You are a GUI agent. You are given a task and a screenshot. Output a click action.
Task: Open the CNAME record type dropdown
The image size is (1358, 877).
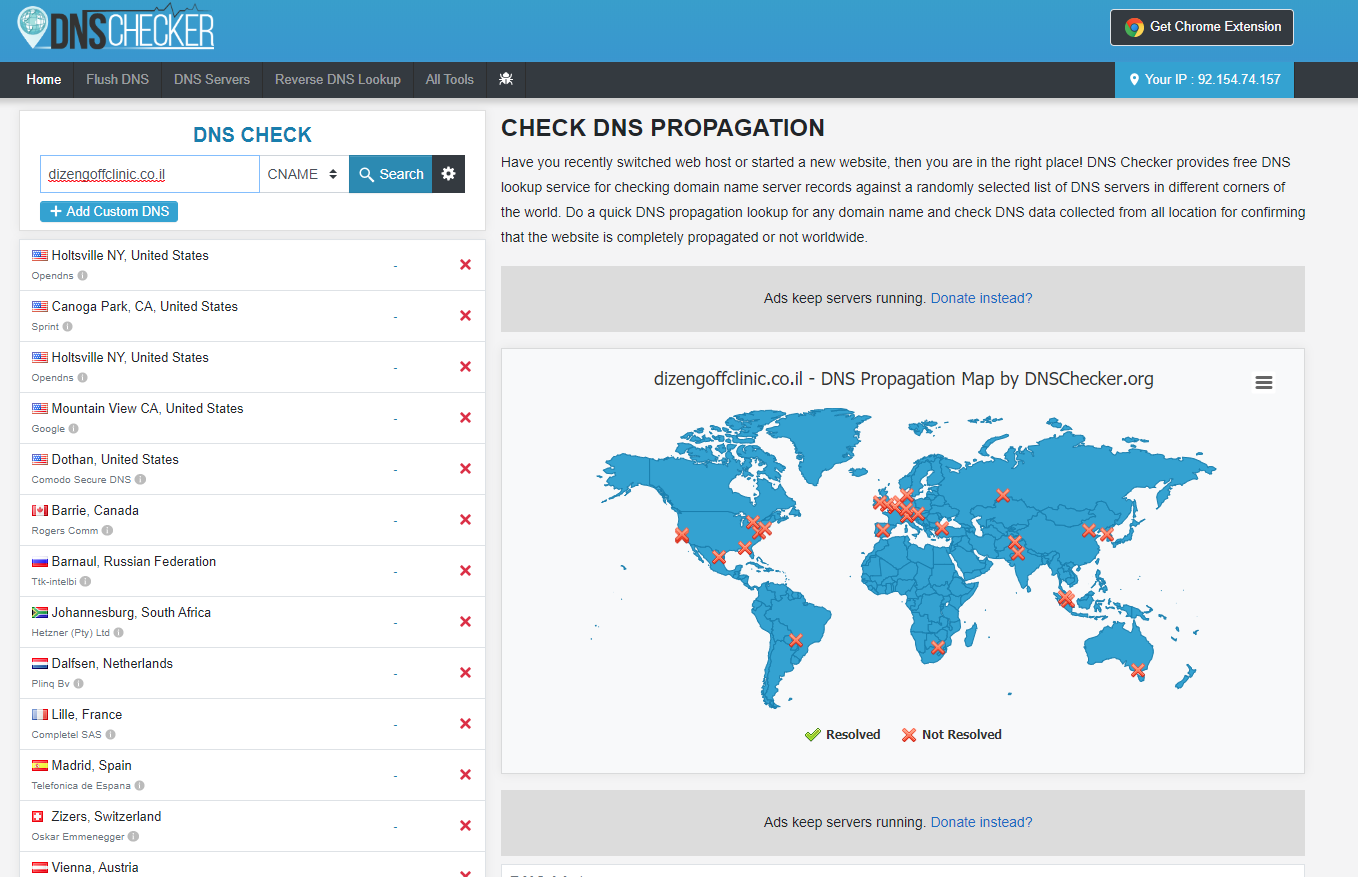(x=304, y=174)
